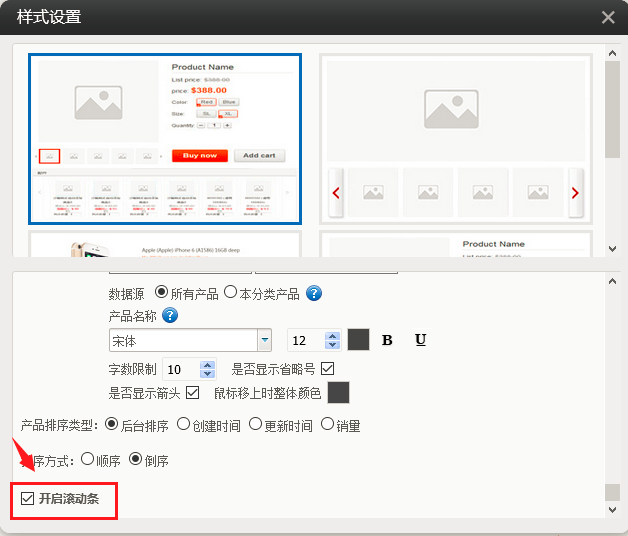Click the help icon next to 本分类产品

pyautogui.click(x=314, y=293)
